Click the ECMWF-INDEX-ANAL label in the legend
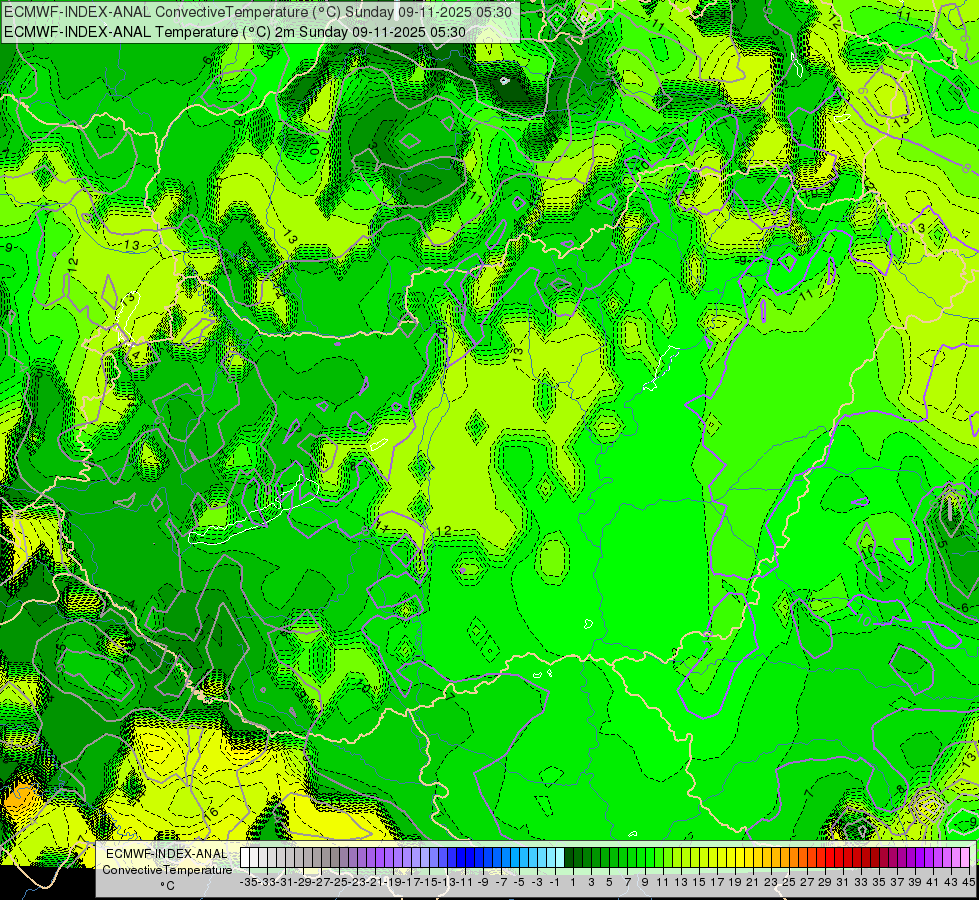Screen dimensions: 979x900 pyautogui.click(x=167, y=854)
